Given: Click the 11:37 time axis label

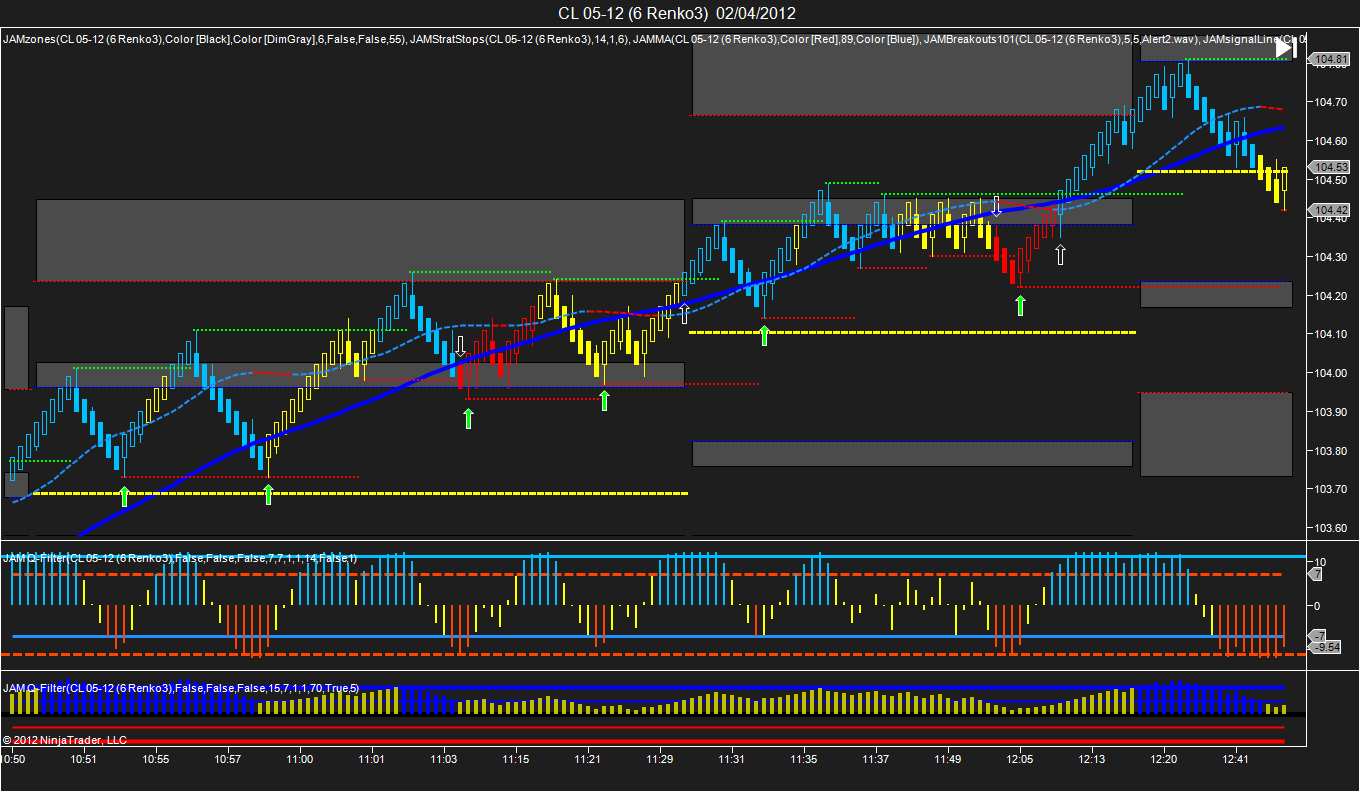Looking at the screenshot, I should (875, 760).
